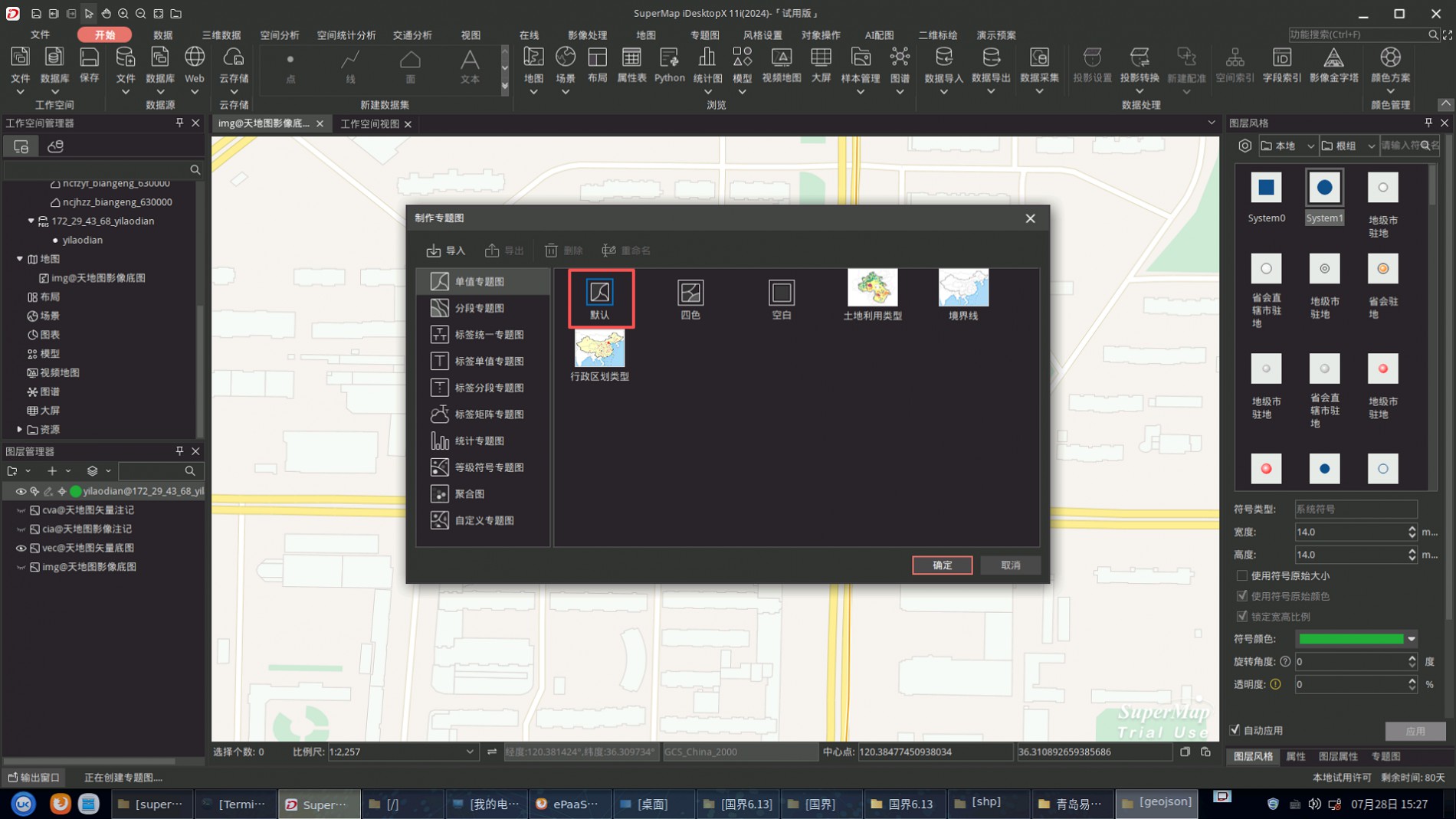Toggle 锁定宽高比例 checkbox
Screen dimensions: 1456x819
point(1242,617)
